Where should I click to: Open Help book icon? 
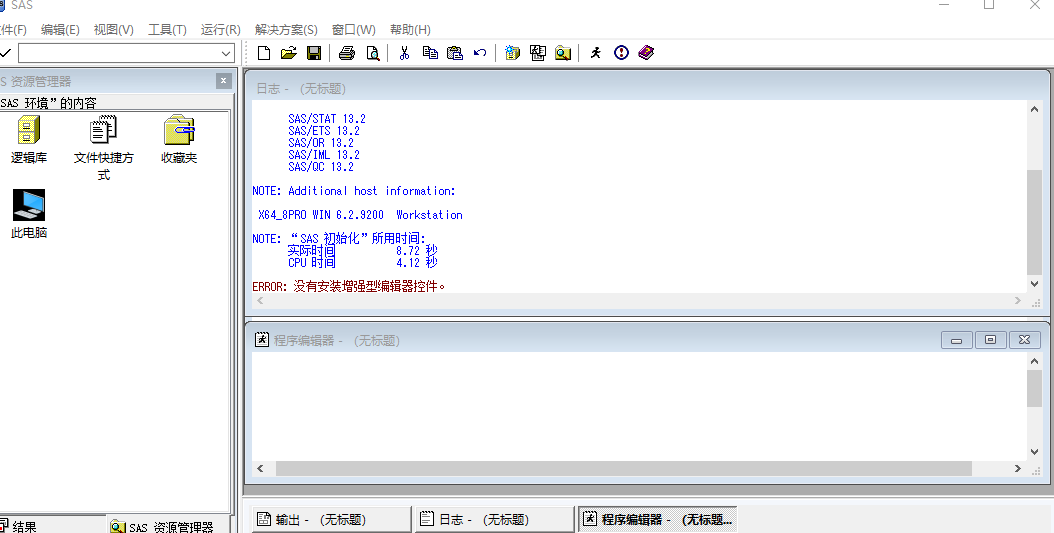(646, 52)
